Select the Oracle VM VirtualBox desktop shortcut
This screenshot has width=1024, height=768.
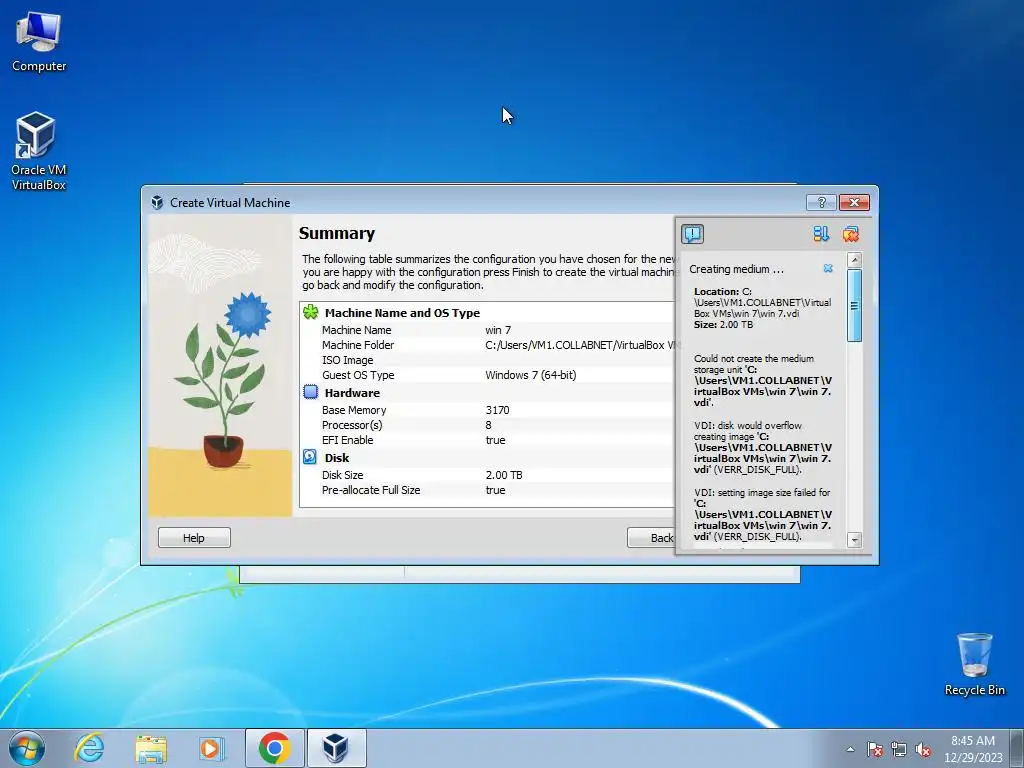[x=38, y=152]
